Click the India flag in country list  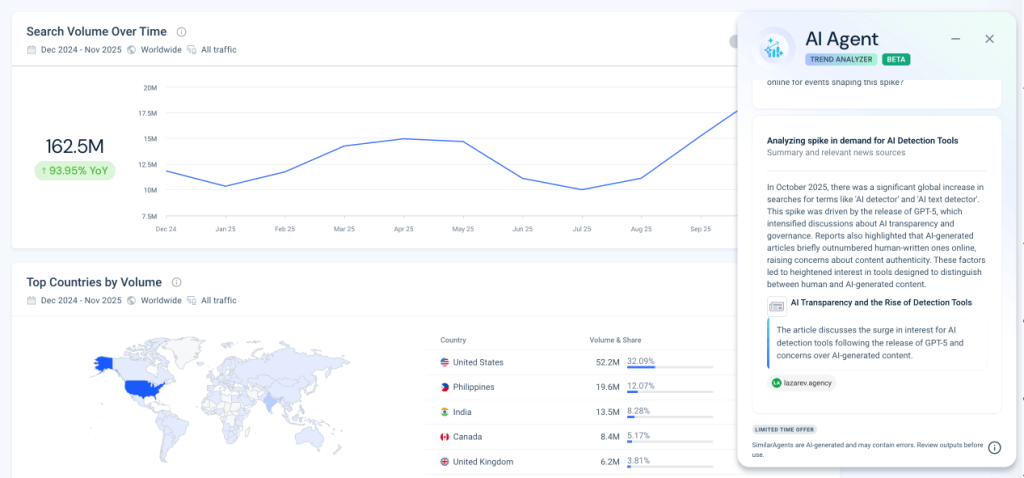coord(445,412)
